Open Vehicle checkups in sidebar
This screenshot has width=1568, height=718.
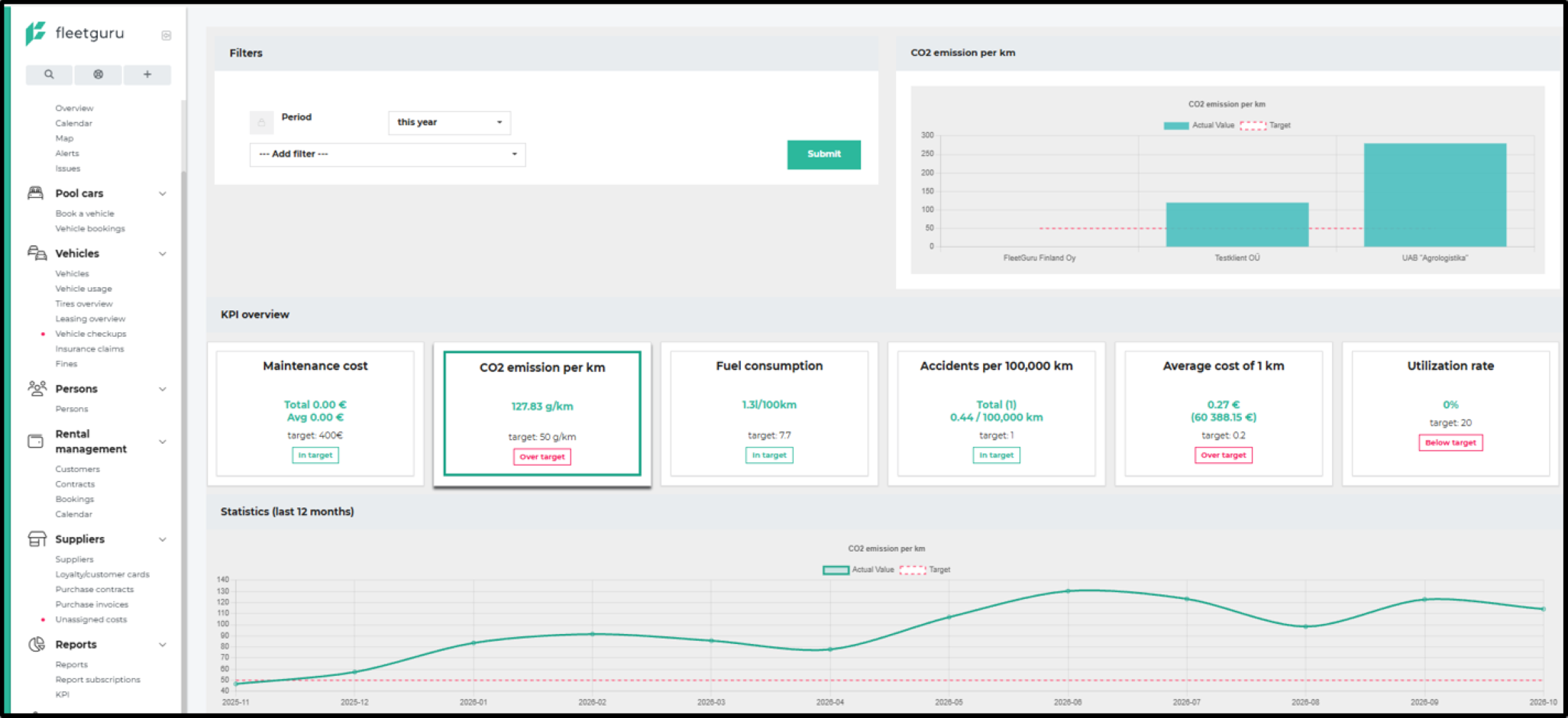91,334
